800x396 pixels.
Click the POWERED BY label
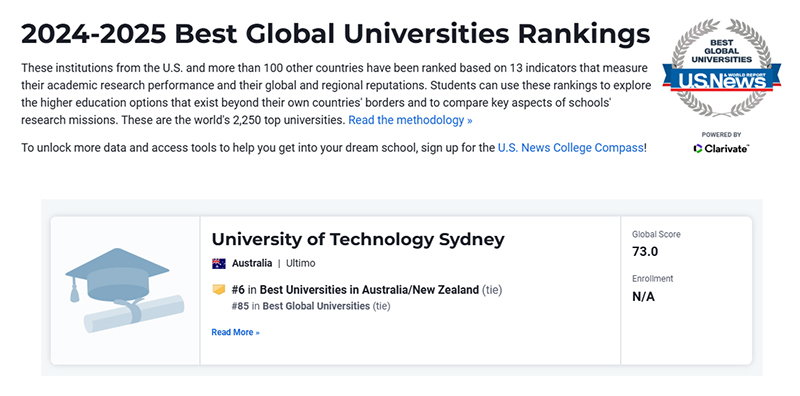pos(721,135)
